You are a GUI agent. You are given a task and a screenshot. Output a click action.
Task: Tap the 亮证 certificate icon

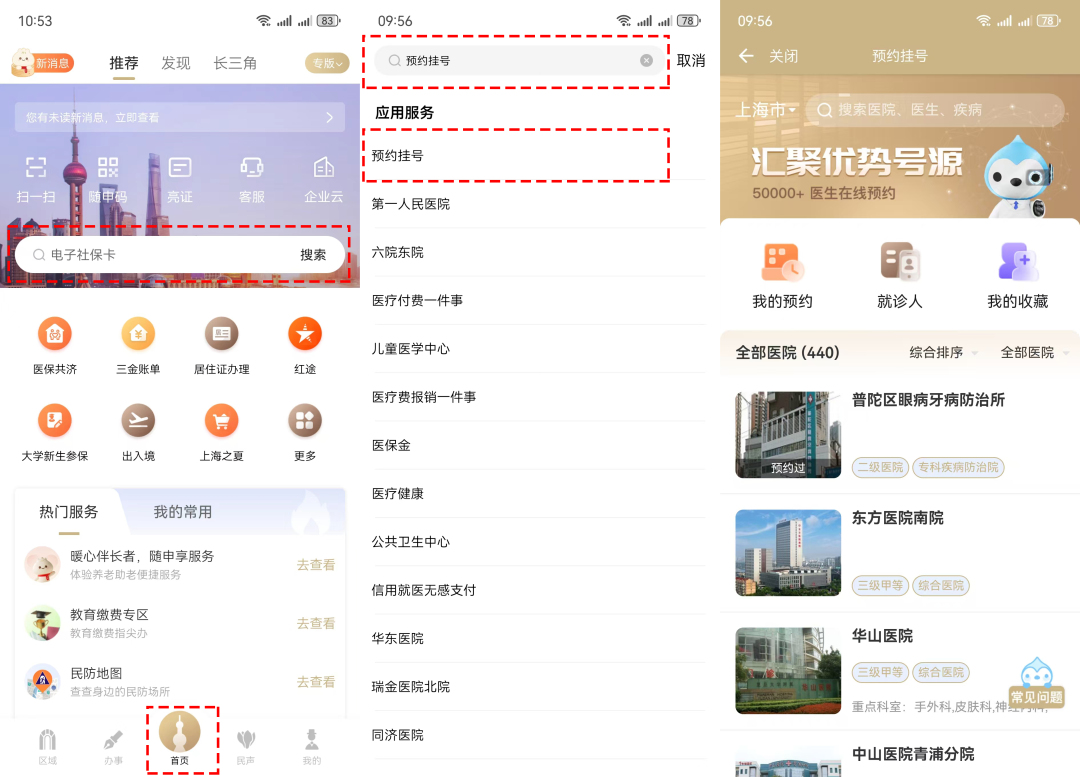(x=180, y=167)
